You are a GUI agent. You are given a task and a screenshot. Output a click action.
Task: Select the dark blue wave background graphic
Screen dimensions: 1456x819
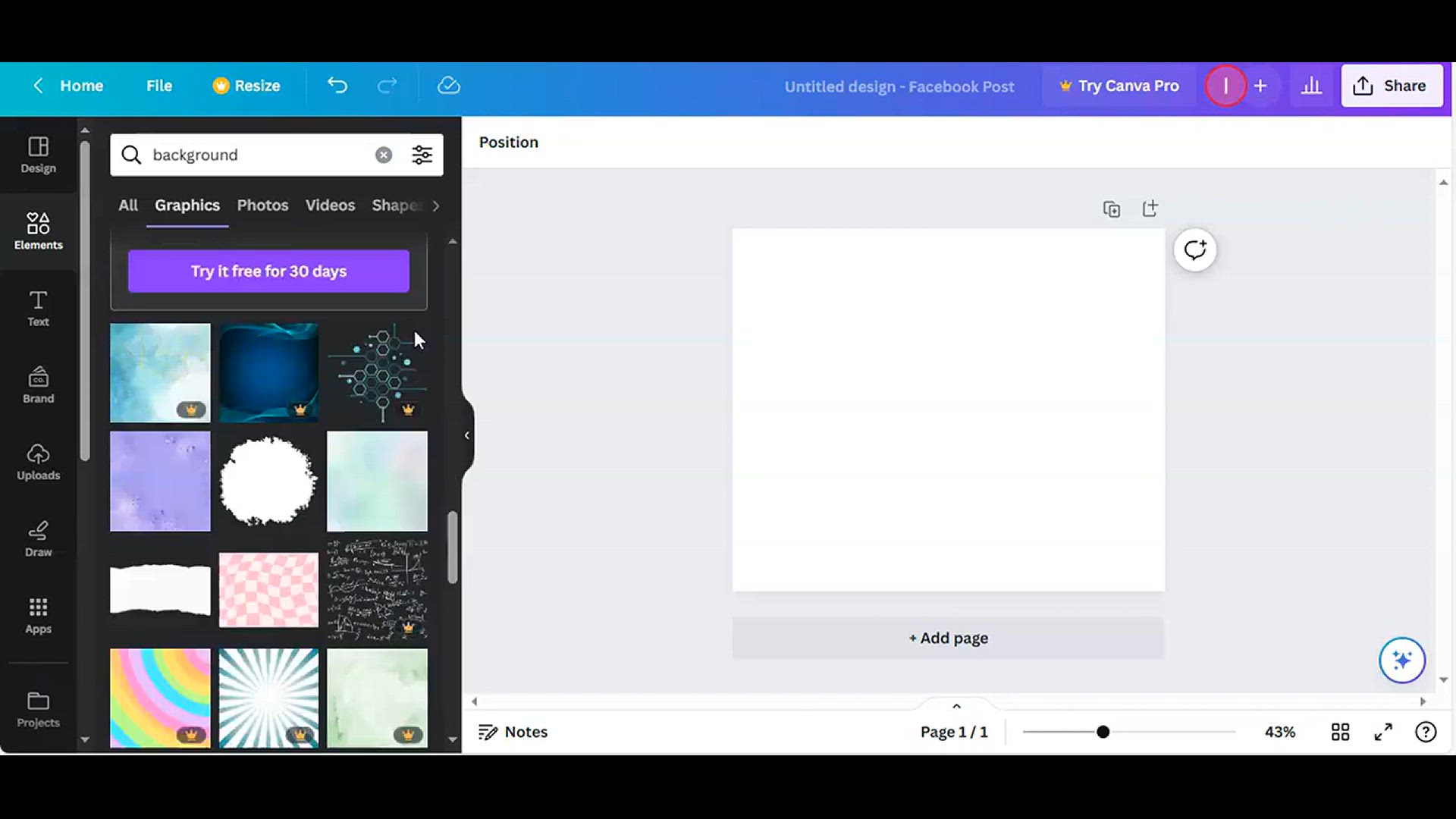pyautogui.click(x=268, y=372)
